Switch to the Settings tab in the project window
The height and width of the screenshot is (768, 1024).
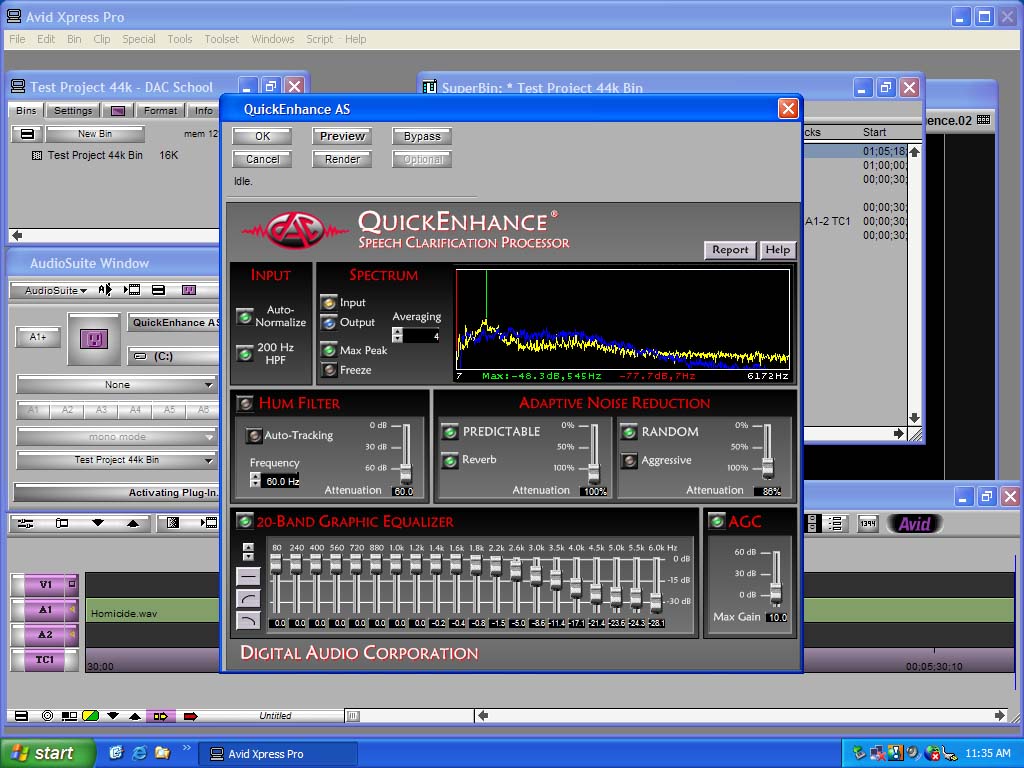tap(72, 110)
